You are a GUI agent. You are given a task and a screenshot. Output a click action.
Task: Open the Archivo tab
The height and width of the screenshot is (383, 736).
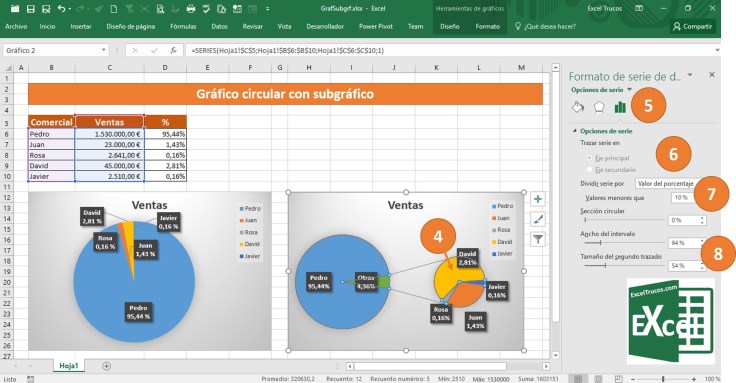[x=16, y=27]
